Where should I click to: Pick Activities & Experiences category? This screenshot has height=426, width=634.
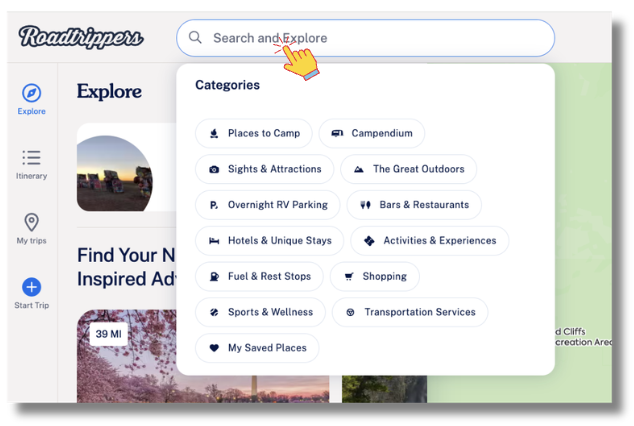coord(430,241)
